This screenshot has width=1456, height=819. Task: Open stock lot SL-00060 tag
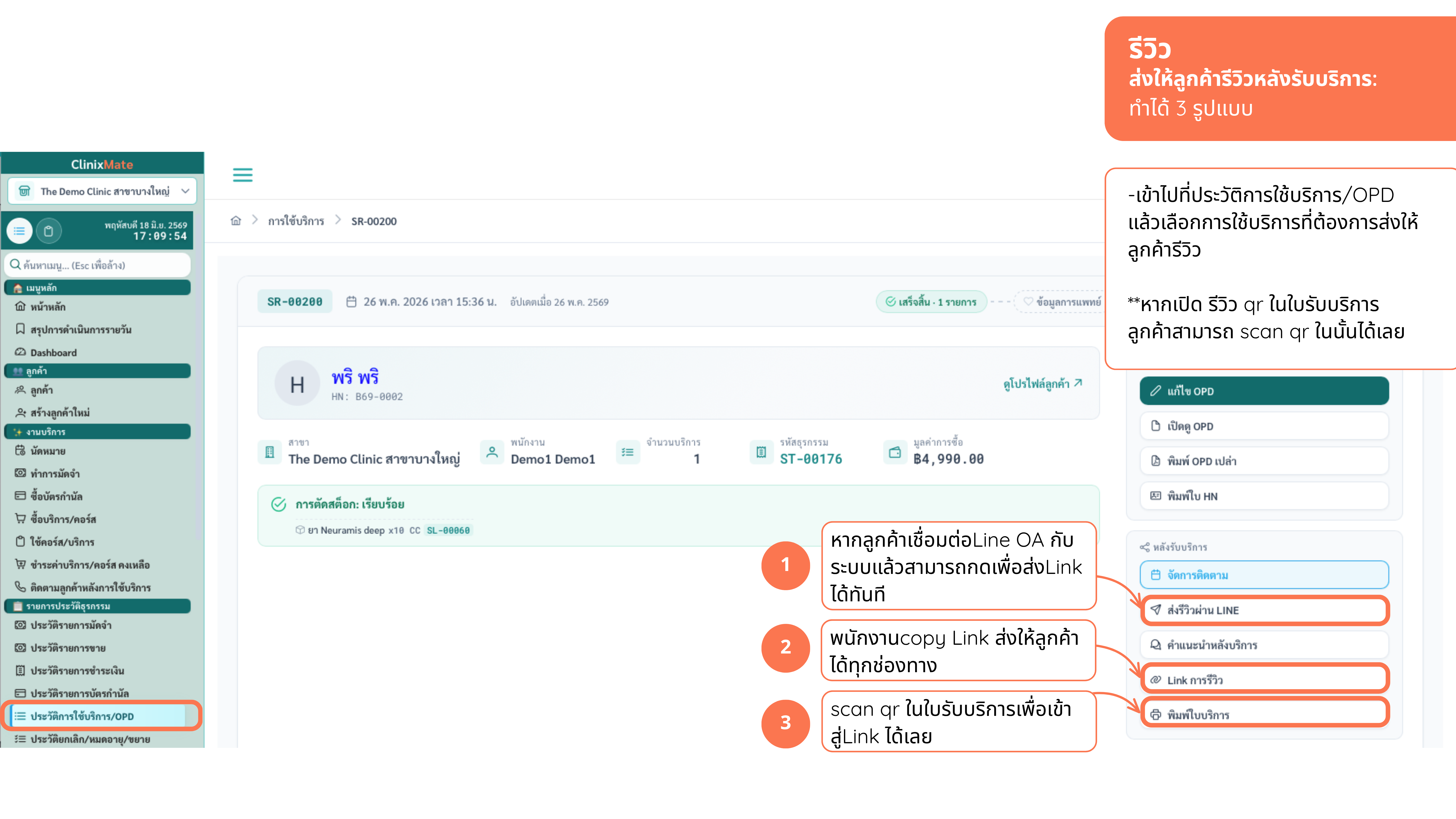(x=448, y=530)
